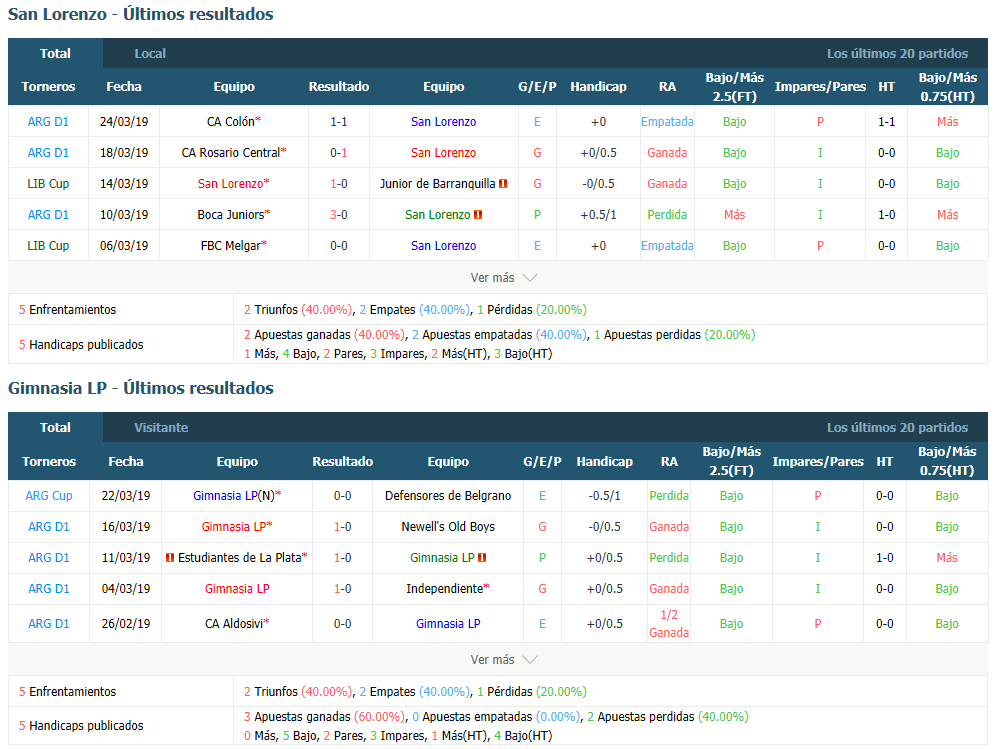The width and height of the screenshot is (1002, 749).
Task: Open ARG Cup link in the Defensores de Belgrano row
Action: (x=49, y=496)
